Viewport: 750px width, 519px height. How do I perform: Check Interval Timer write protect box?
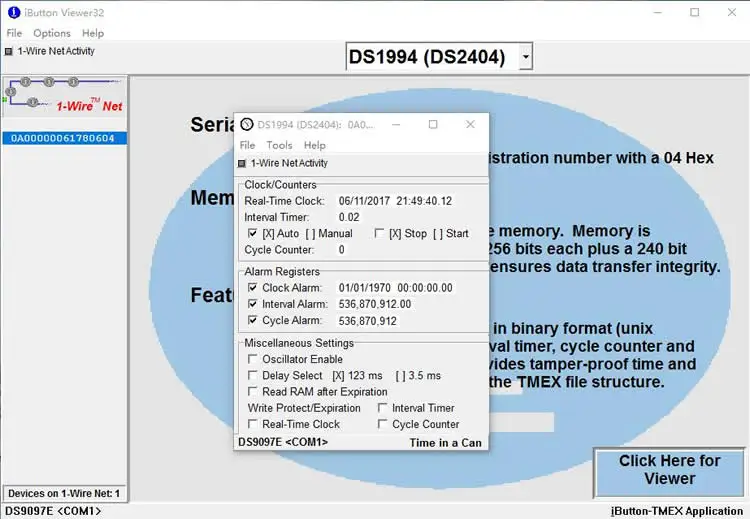[x=382, y=408]
